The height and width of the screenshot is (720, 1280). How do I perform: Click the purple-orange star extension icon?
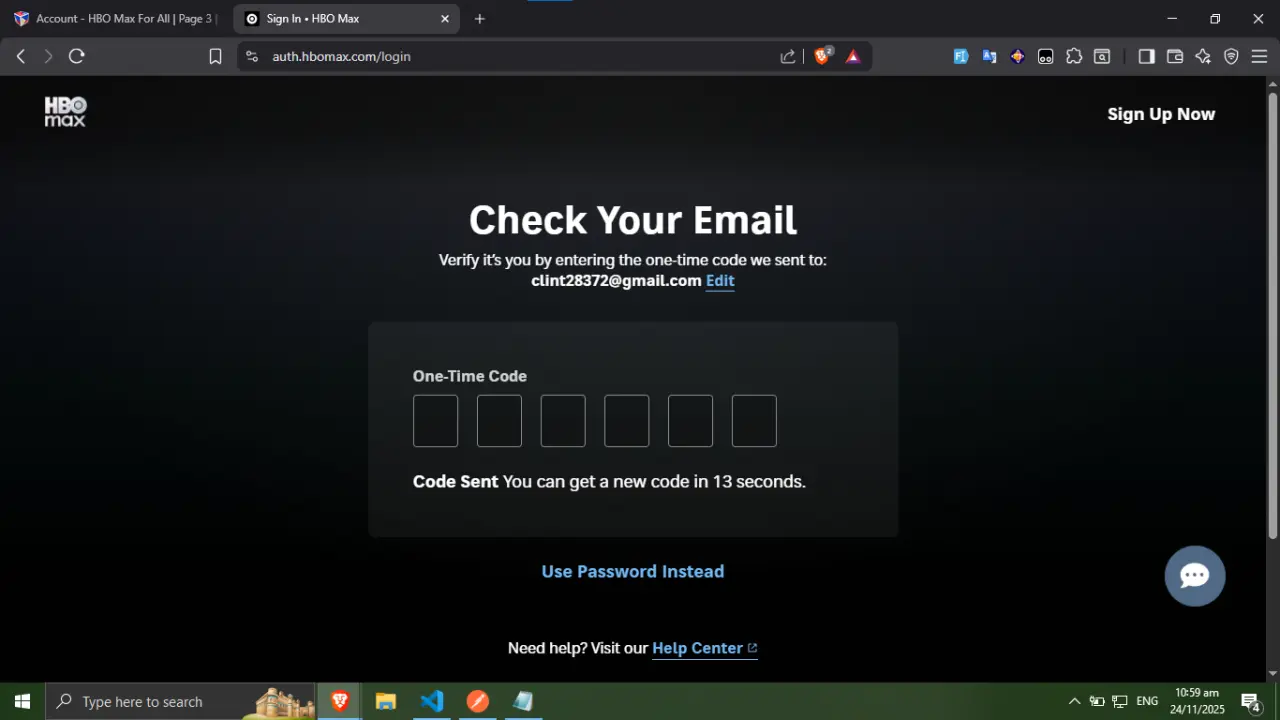(x=1017, y=56)
